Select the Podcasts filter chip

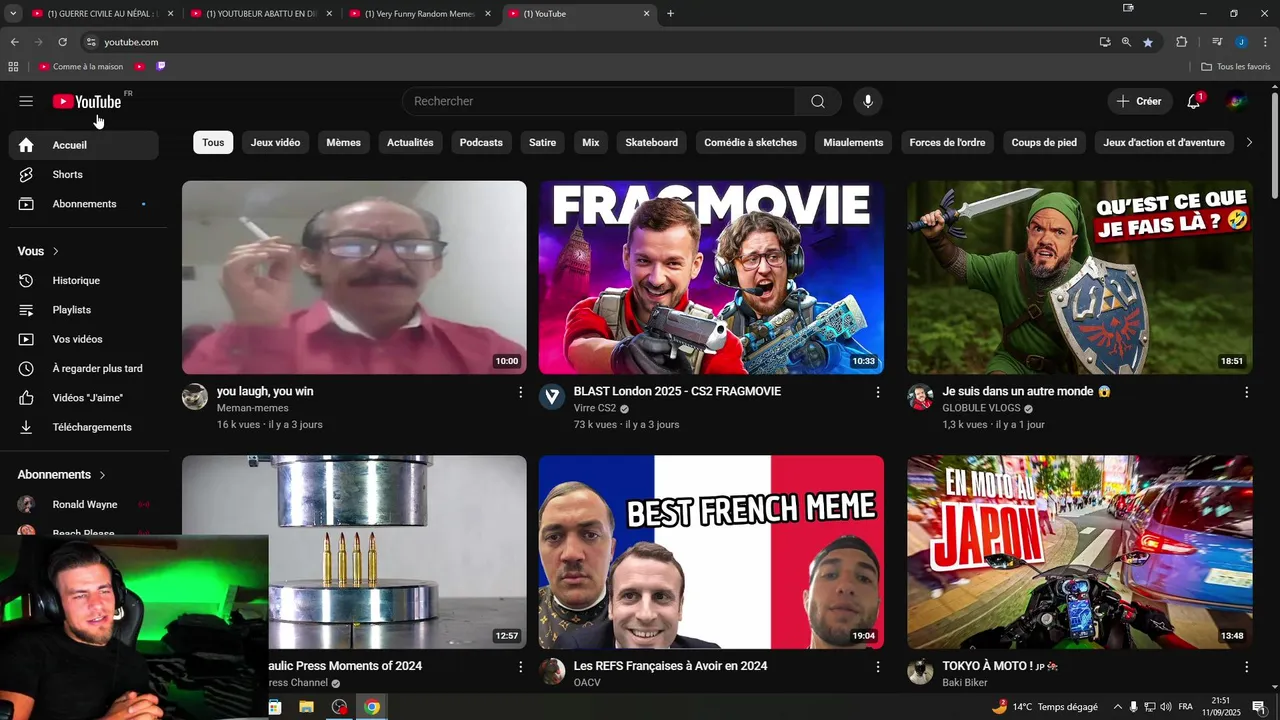tap(481, 142)
